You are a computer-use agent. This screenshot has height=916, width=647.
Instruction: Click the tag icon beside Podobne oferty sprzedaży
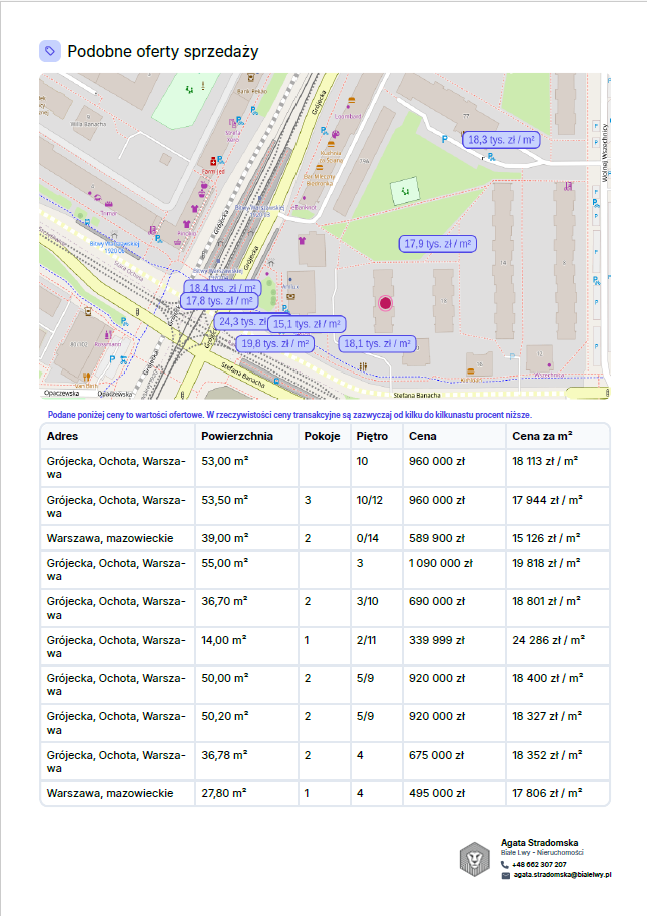coord(50,51)
